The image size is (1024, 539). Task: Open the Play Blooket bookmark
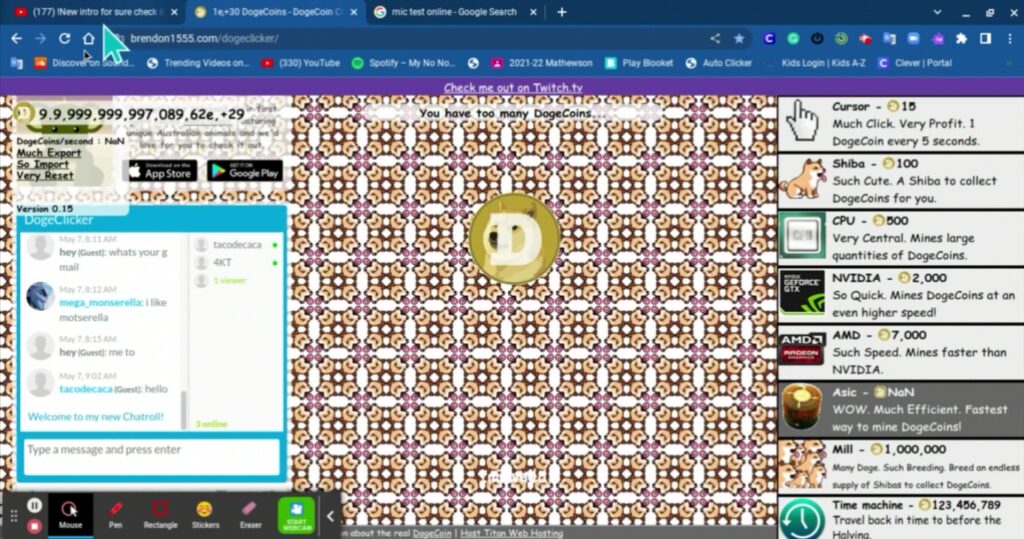639,63
